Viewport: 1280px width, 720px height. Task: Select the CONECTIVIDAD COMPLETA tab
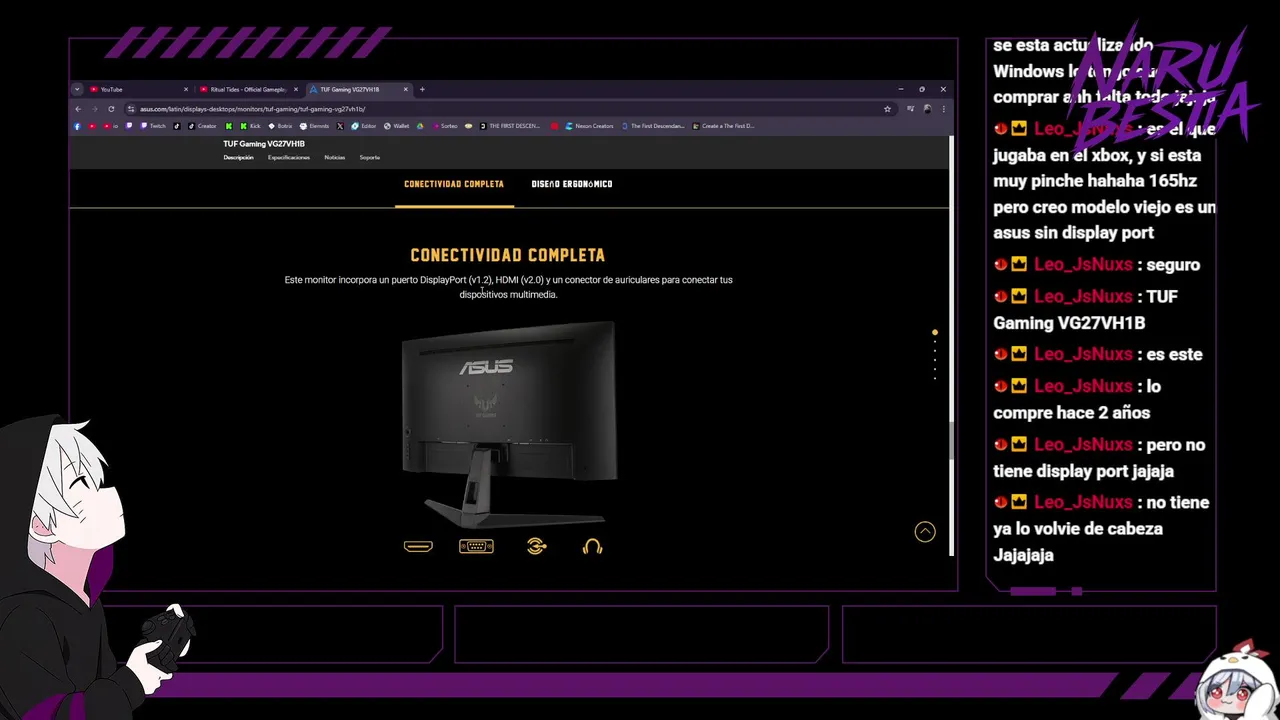[x=454, y=184]
